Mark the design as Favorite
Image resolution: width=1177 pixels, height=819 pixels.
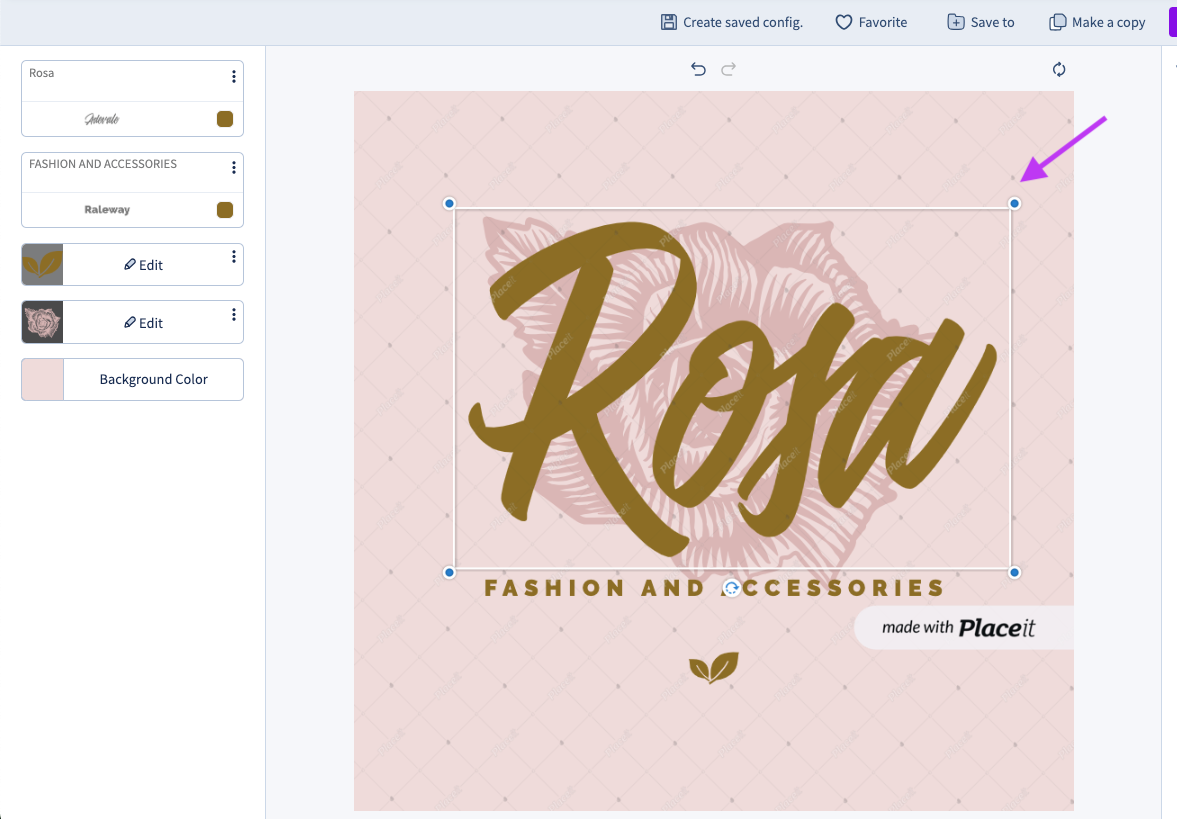click(871, 22)
